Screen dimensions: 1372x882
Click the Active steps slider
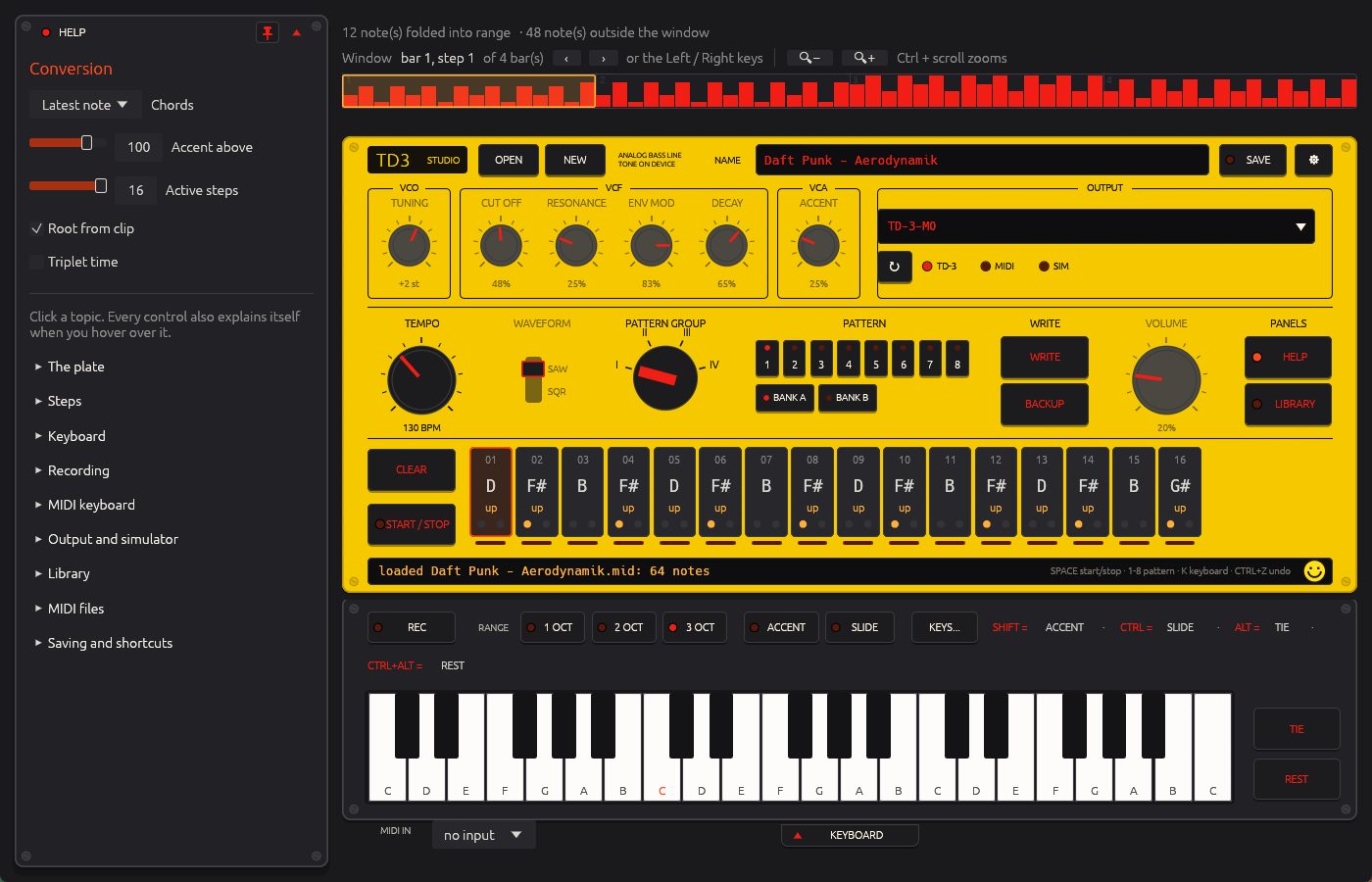pos(69,186)
